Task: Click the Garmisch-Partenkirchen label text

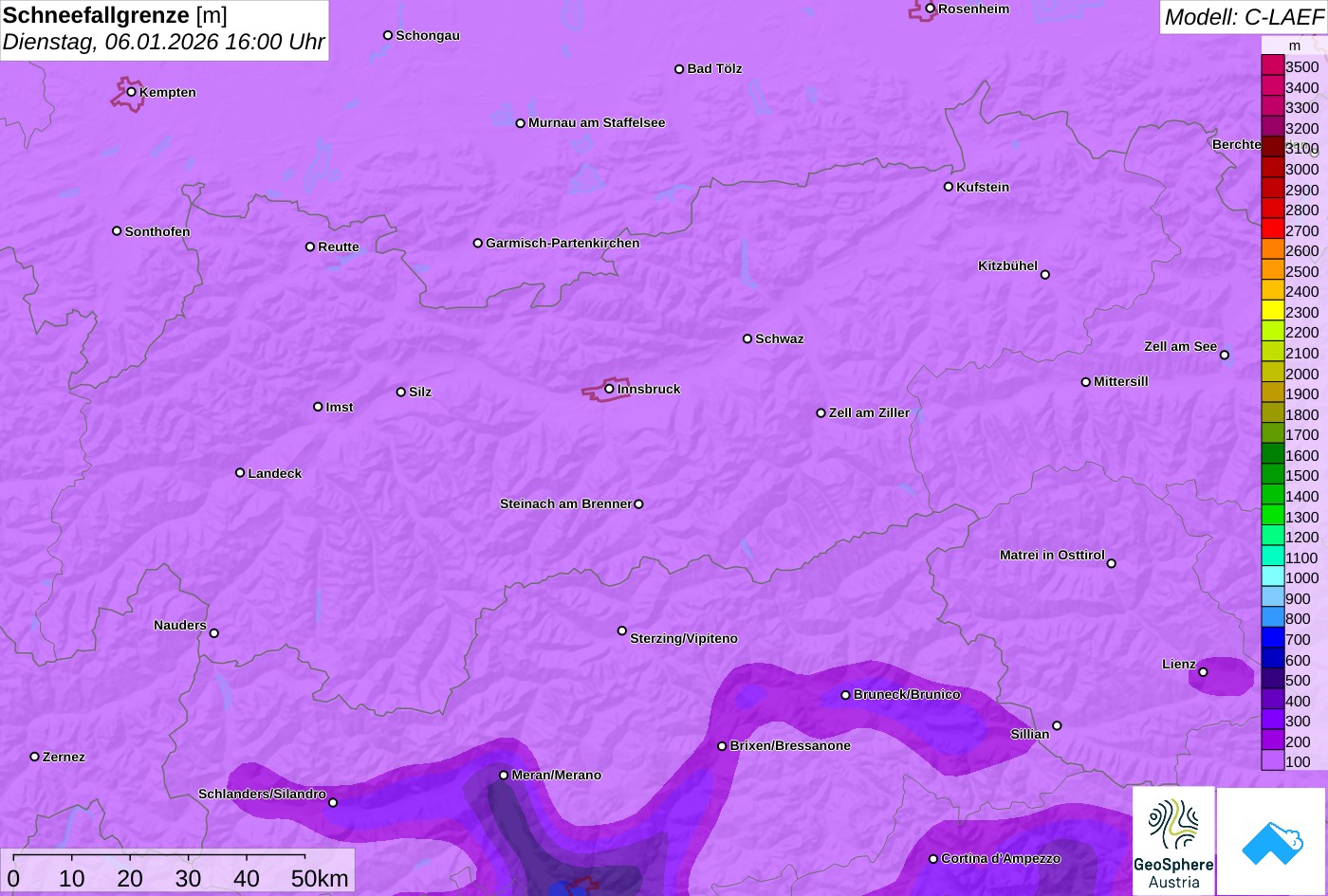Action: click(x=563, y=244)
